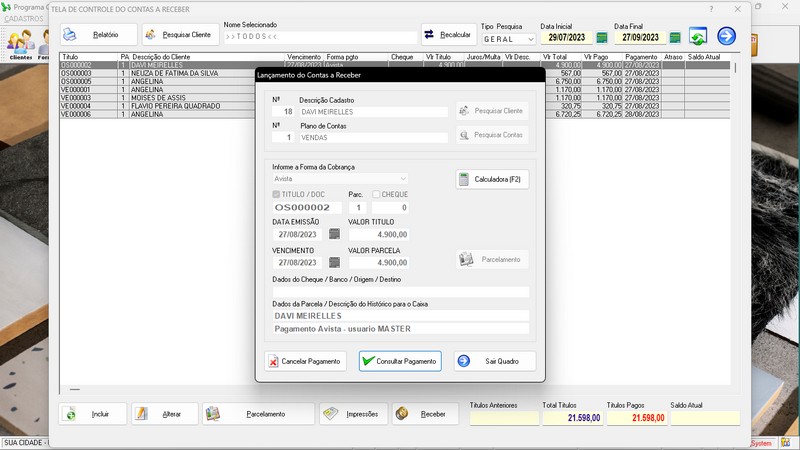Toggle the CHEQUE checkbox

pos(376,194)
